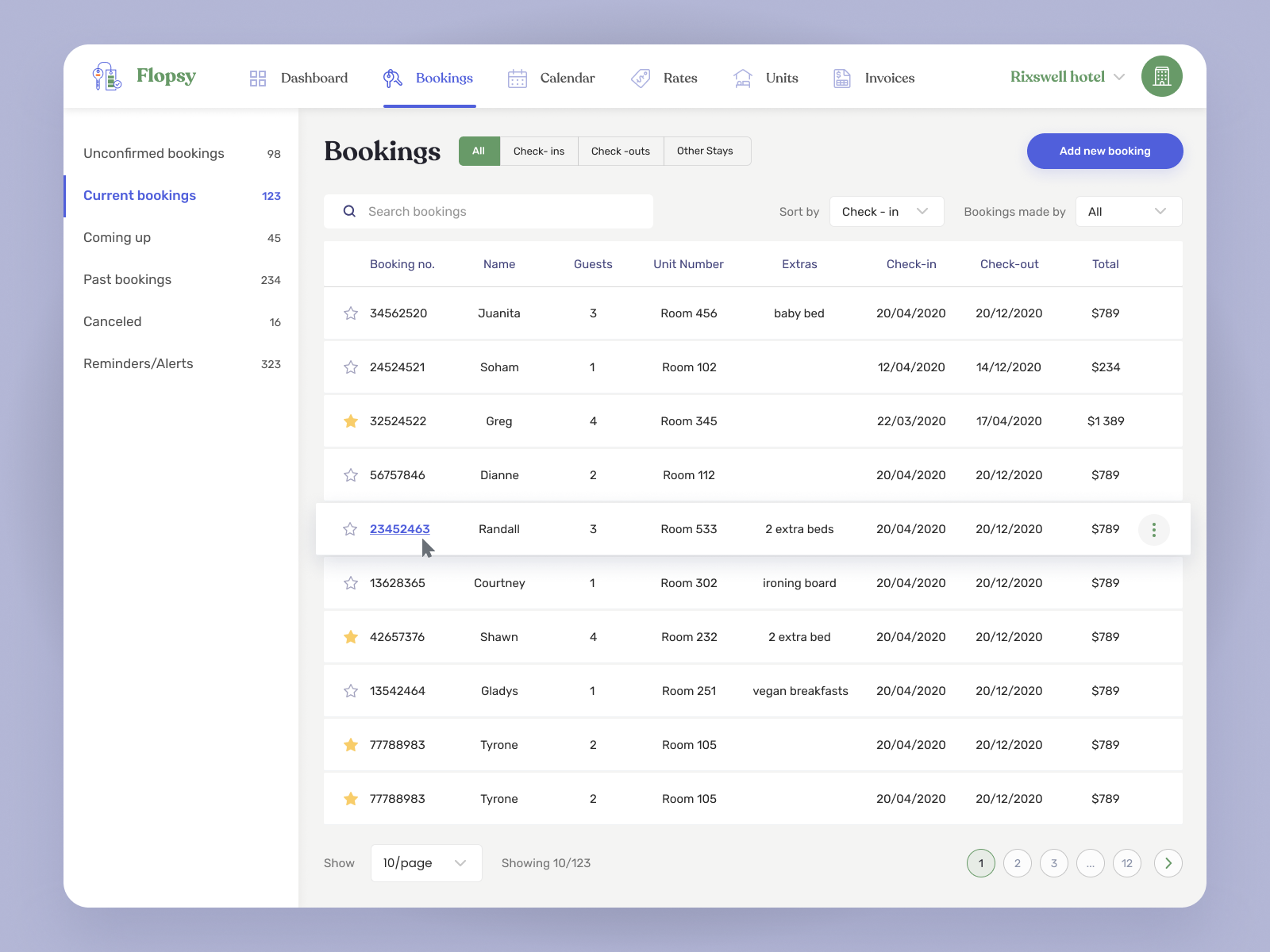Viewport: 1270px width, 952px height.
Task: Unstar Tyrone's booking in the last row
Action: tap(351, 799)
